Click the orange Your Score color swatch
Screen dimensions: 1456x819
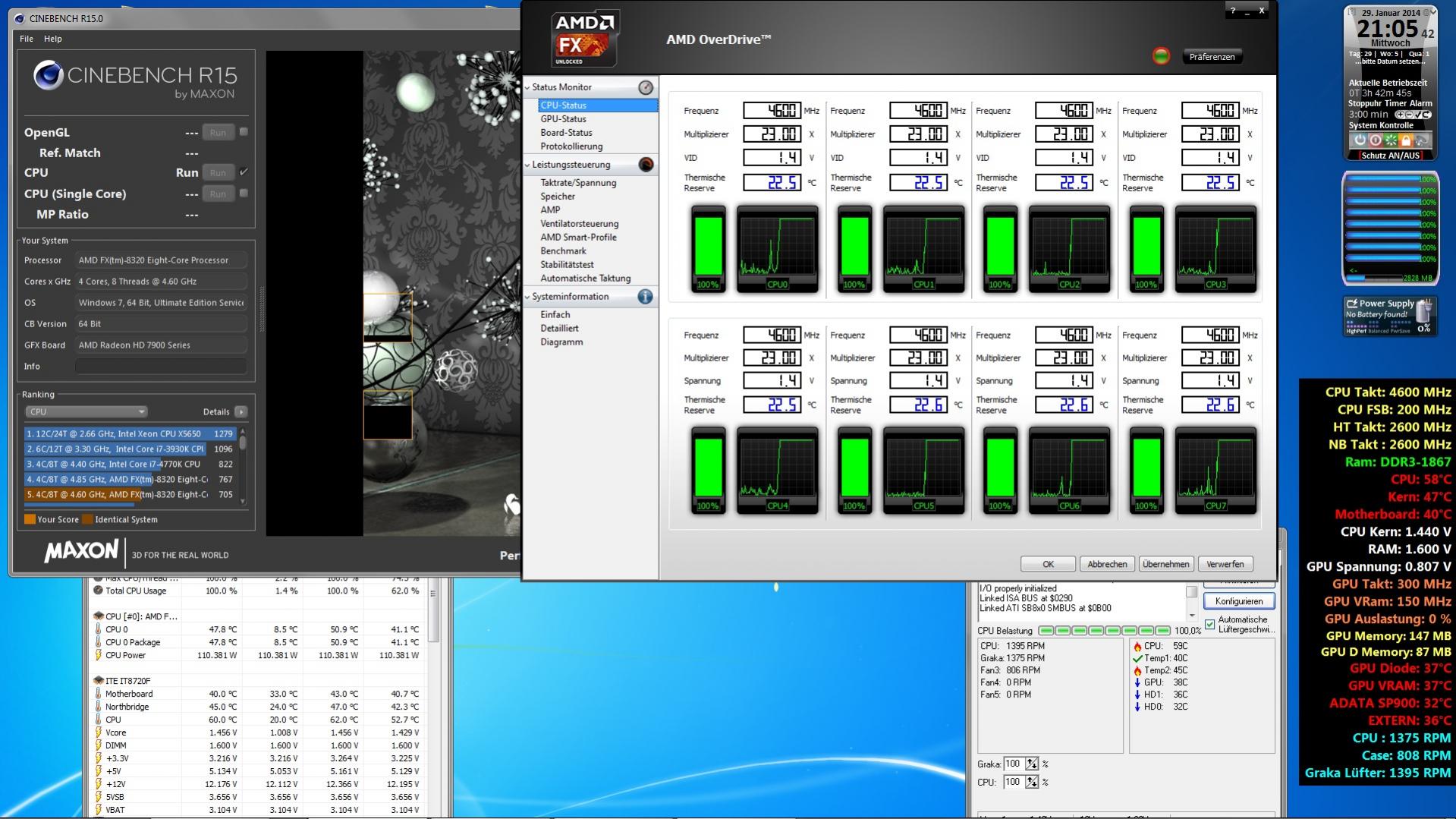(x=30, y=519)
